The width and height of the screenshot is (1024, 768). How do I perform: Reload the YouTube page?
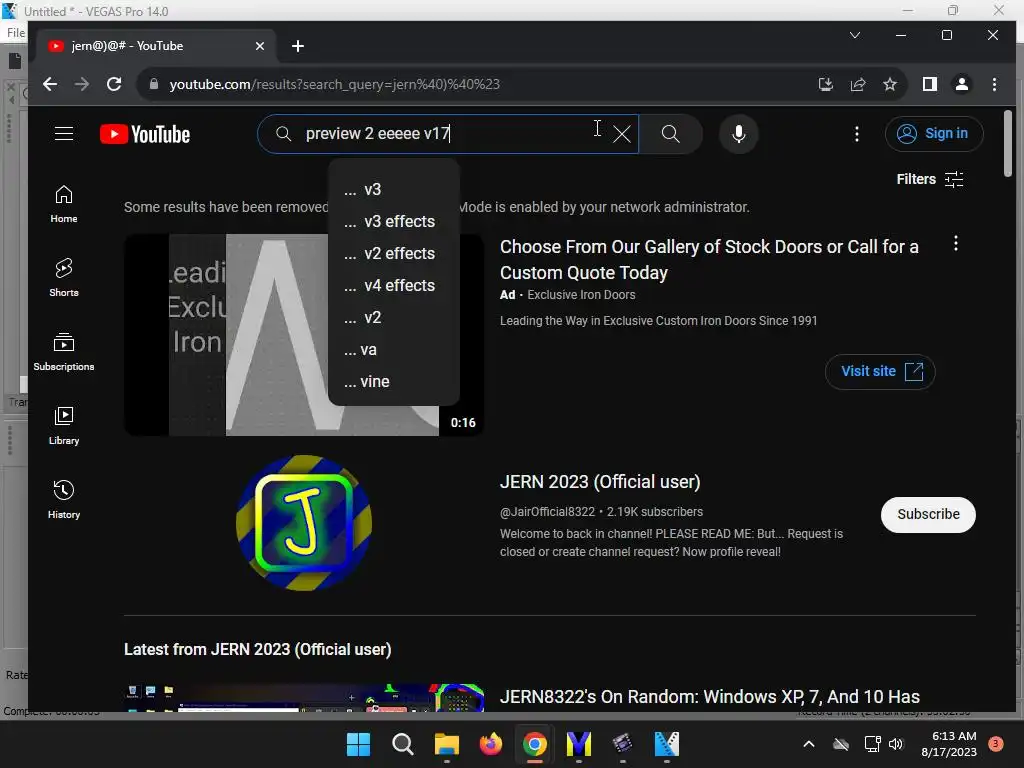coord(114,84)
